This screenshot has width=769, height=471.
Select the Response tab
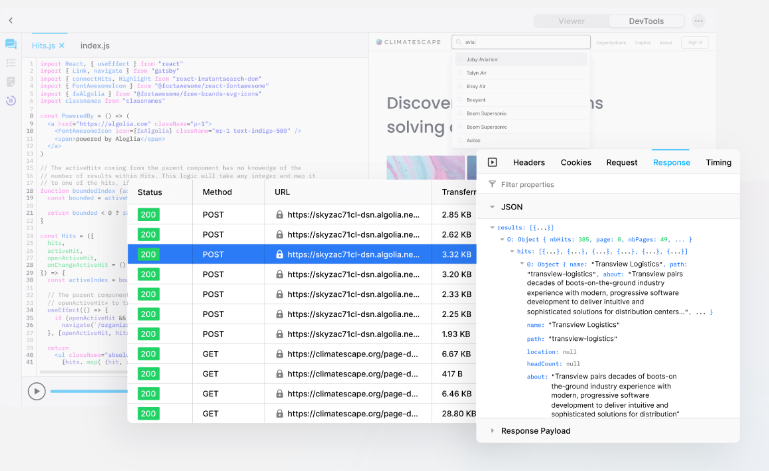[x=671, y=162]
